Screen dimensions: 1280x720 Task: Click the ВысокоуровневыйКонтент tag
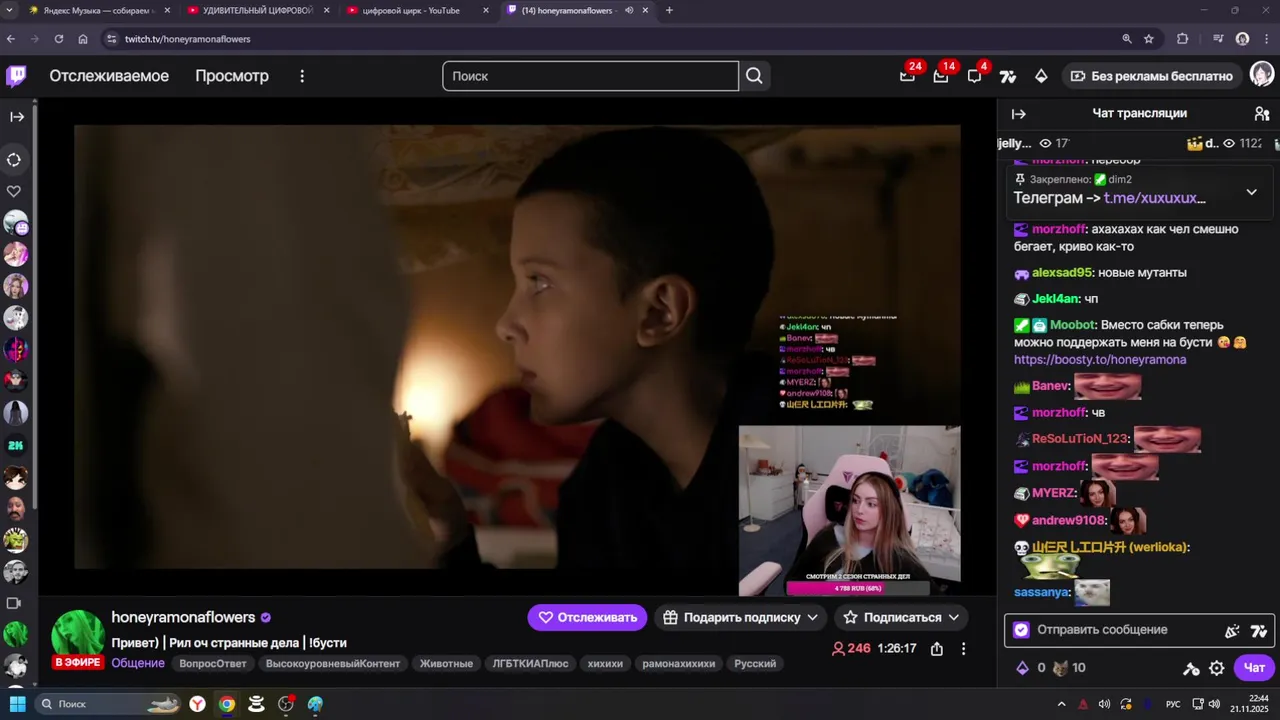pos(333,664)
